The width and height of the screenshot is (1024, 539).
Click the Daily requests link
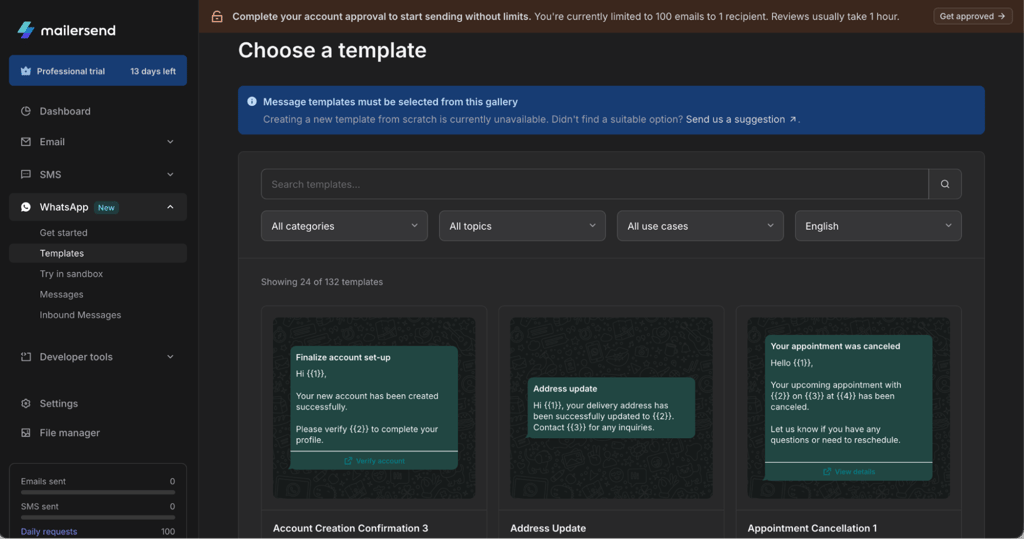tap(49, 531)
